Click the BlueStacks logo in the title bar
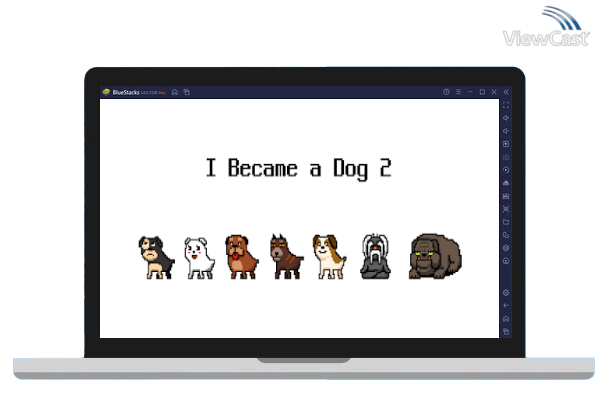Viewport: 602px width, 414px height. click(x=106, y=92)
